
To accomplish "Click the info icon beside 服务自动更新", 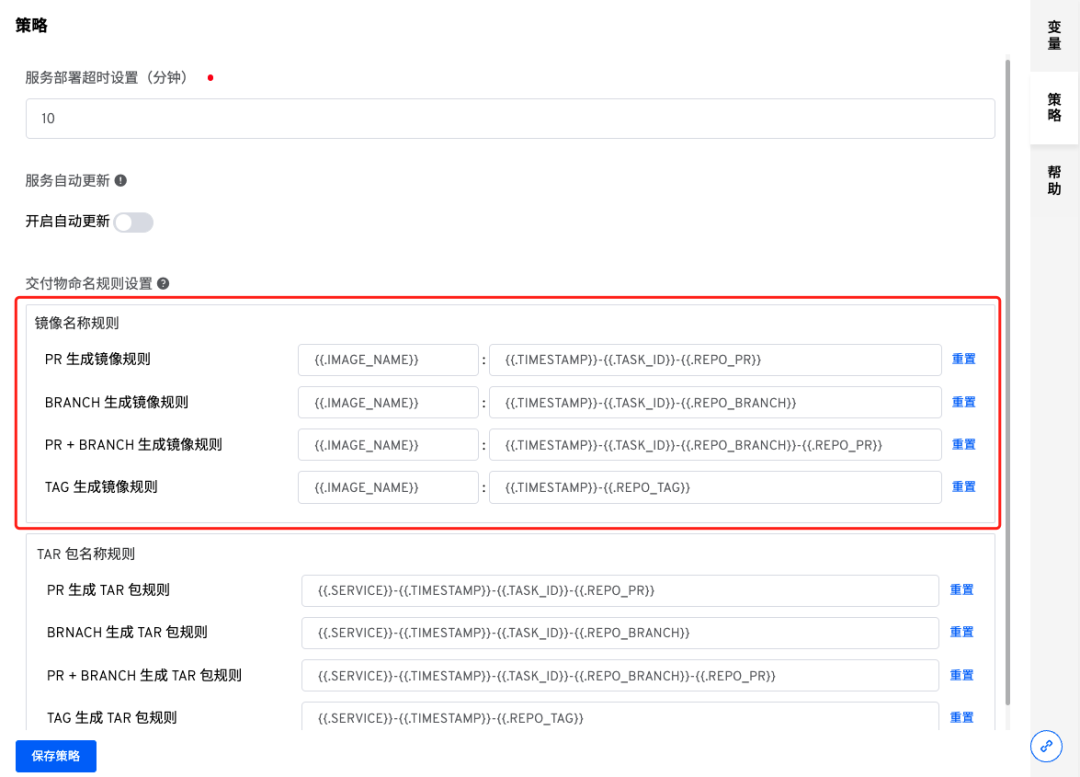I will coord(121,180).
